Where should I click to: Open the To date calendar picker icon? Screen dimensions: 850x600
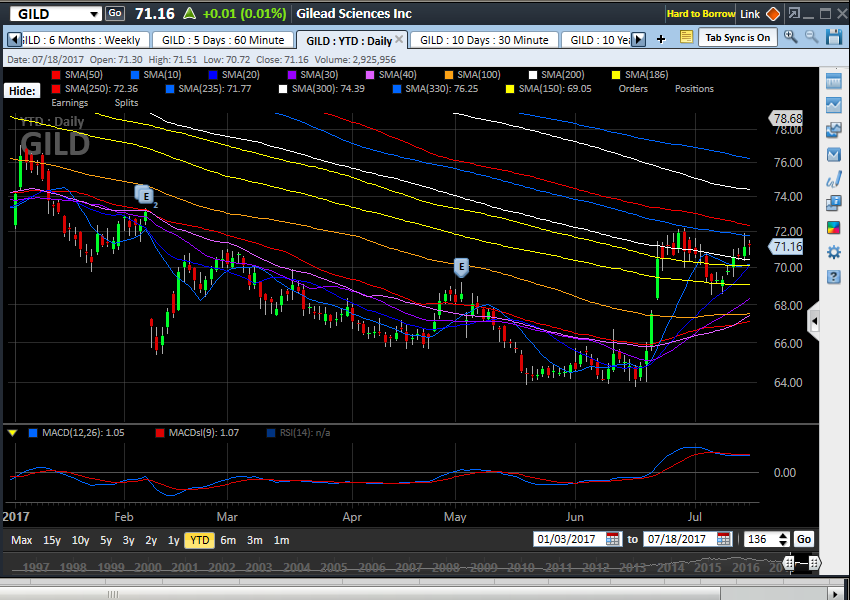coord(724,539)
